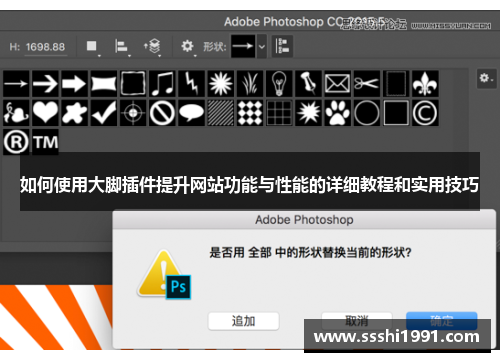Open the path alignment options
Viewport: 500px width, 362px height.
pyautogui.click(x=122, y=47)
